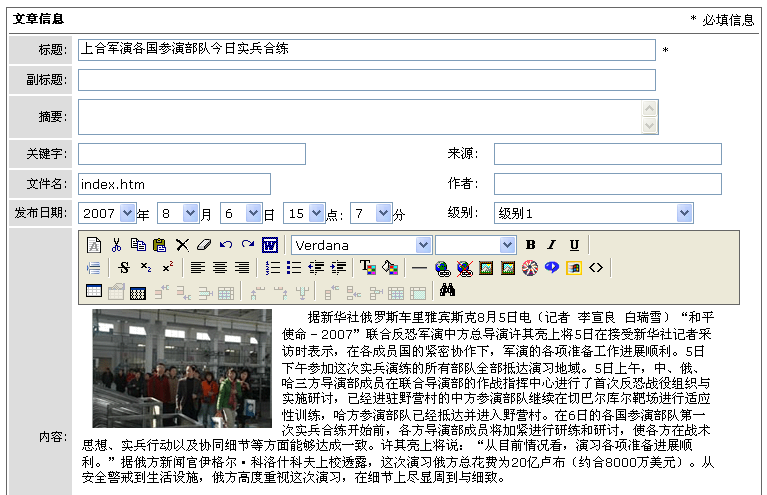
Task: Decrease the paragraph indent
Action: 316,268
